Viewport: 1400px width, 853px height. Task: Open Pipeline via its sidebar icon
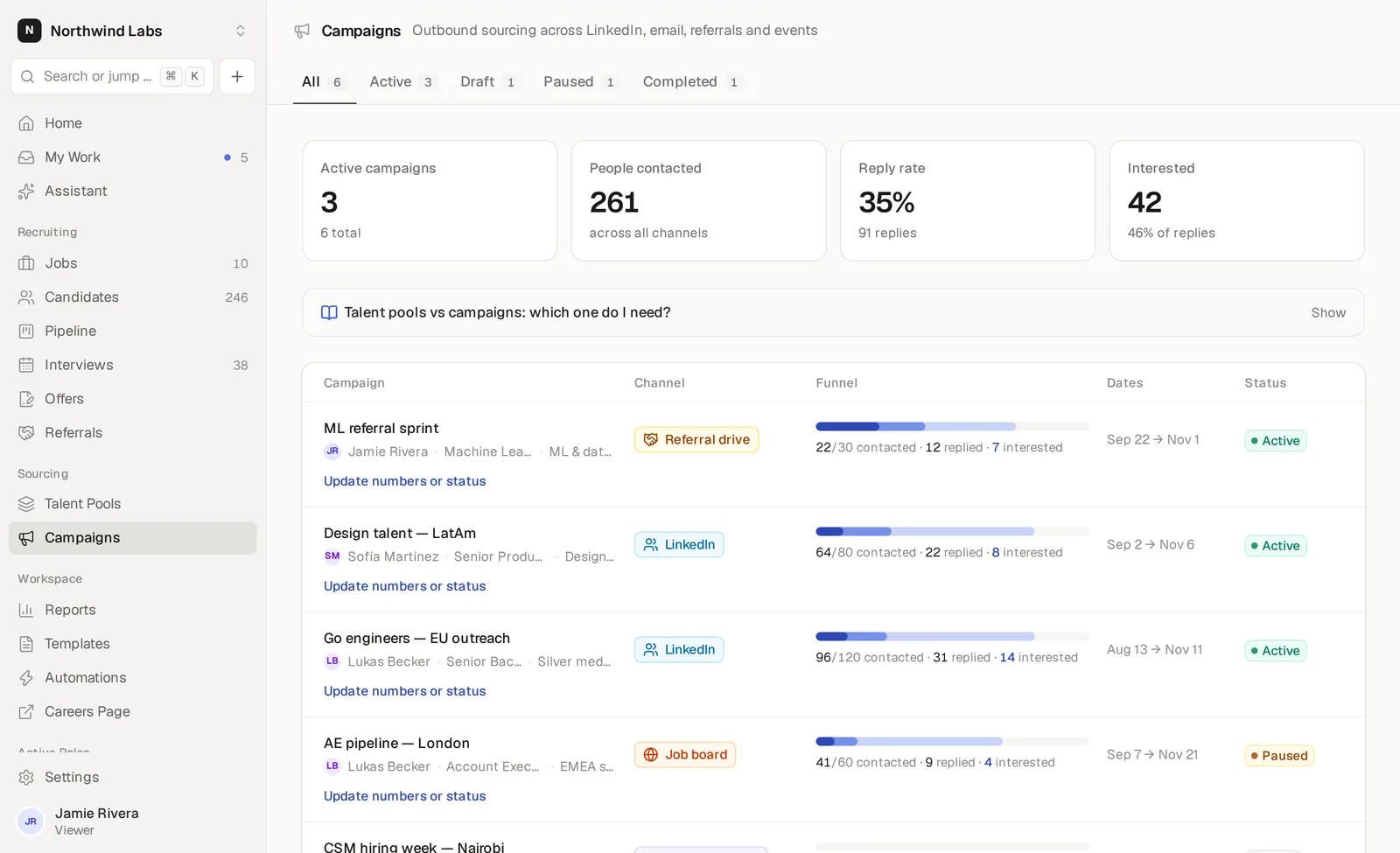click(26, 332)
